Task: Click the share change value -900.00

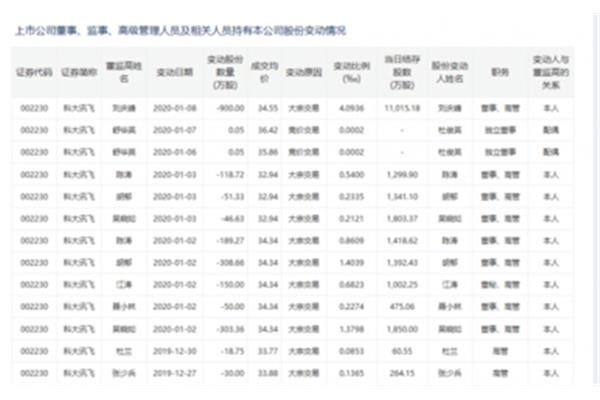Action: coord(230,108)
